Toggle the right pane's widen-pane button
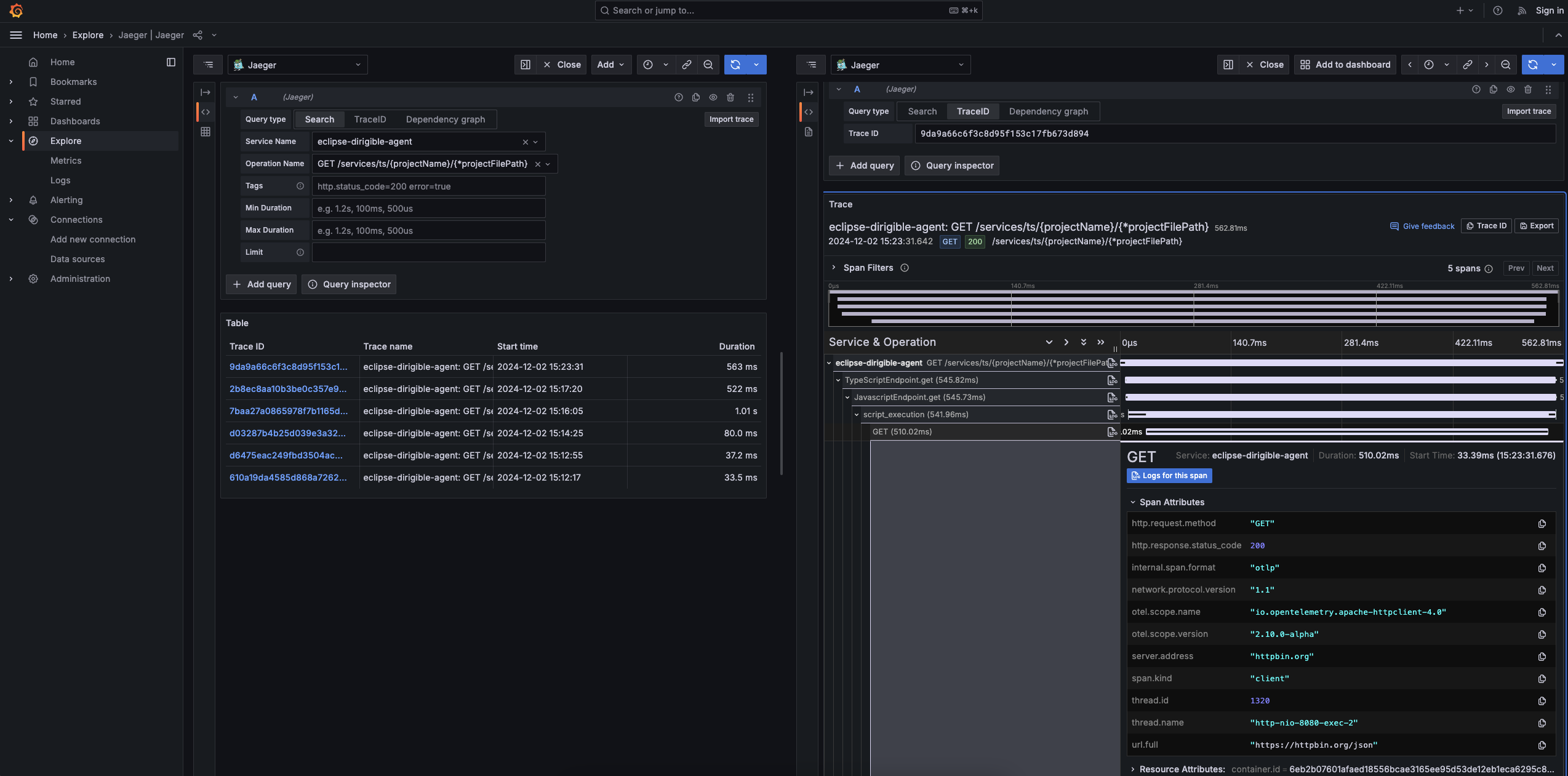 click(1228, 65)
